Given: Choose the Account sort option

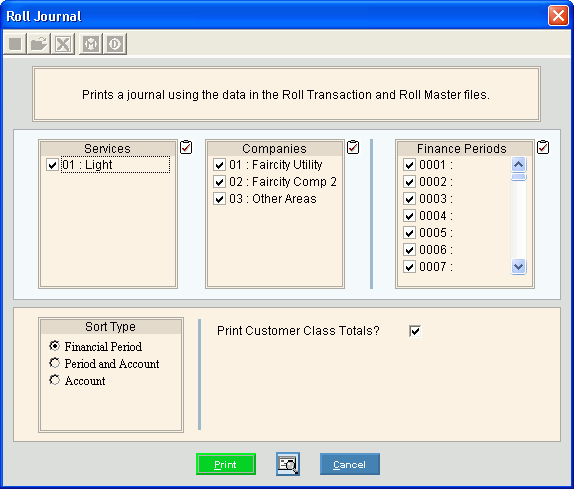Looking at the screenshot, I should coord(55,380).
